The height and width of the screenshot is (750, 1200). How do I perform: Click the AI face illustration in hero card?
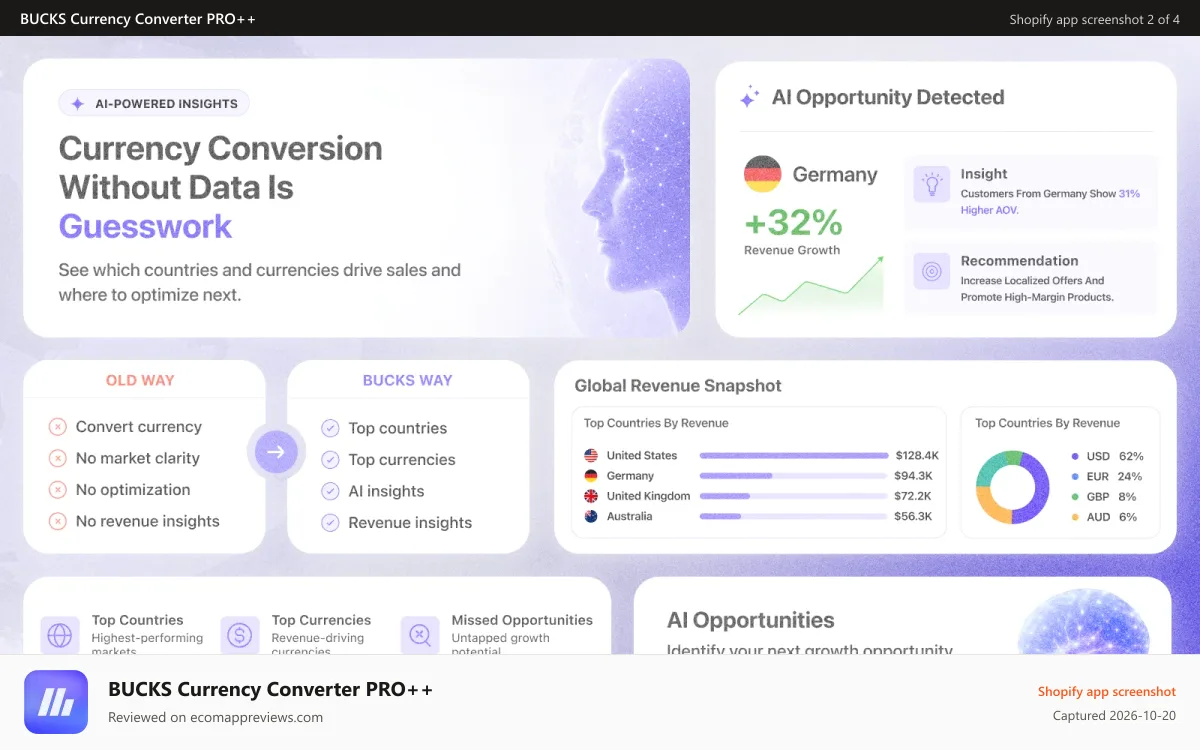coord(633,197)
